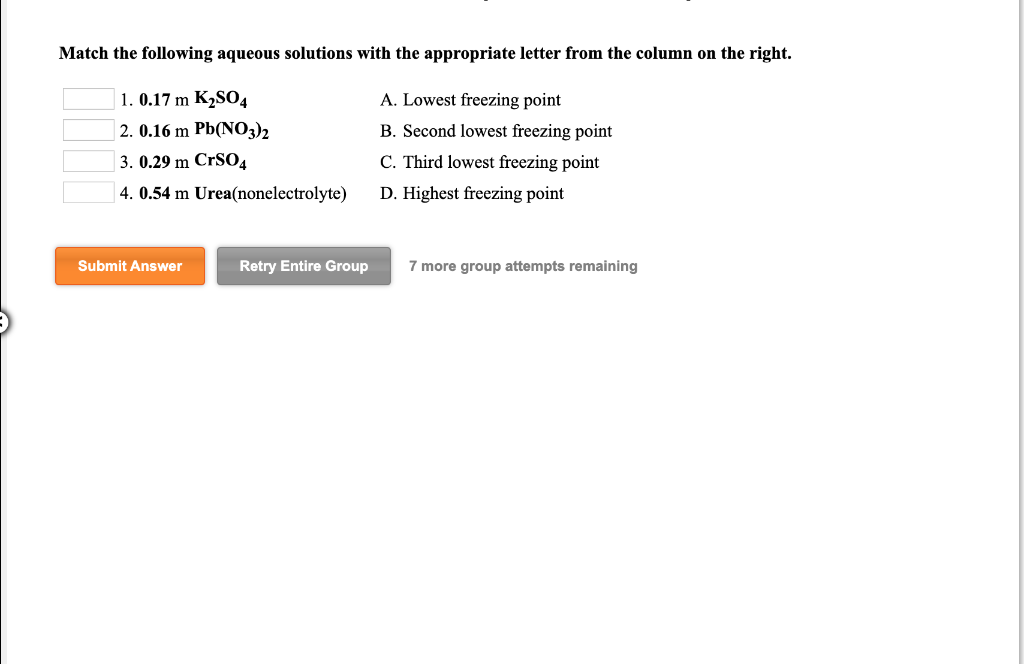1024x664 pixels.
Task: Select option A Lowest freezing point text
Action: coord(470,100)
